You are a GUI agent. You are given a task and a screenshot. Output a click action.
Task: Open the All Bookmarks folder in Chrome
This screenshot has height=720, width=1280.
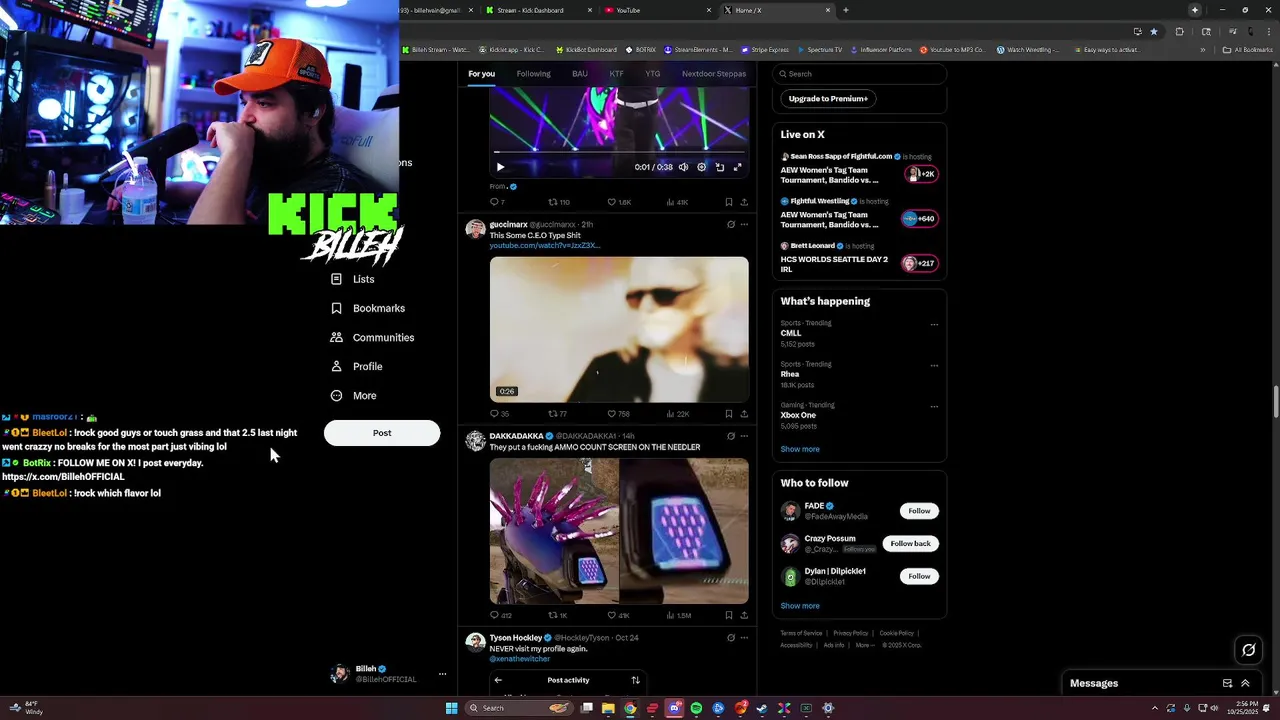tap(1247, 49)
